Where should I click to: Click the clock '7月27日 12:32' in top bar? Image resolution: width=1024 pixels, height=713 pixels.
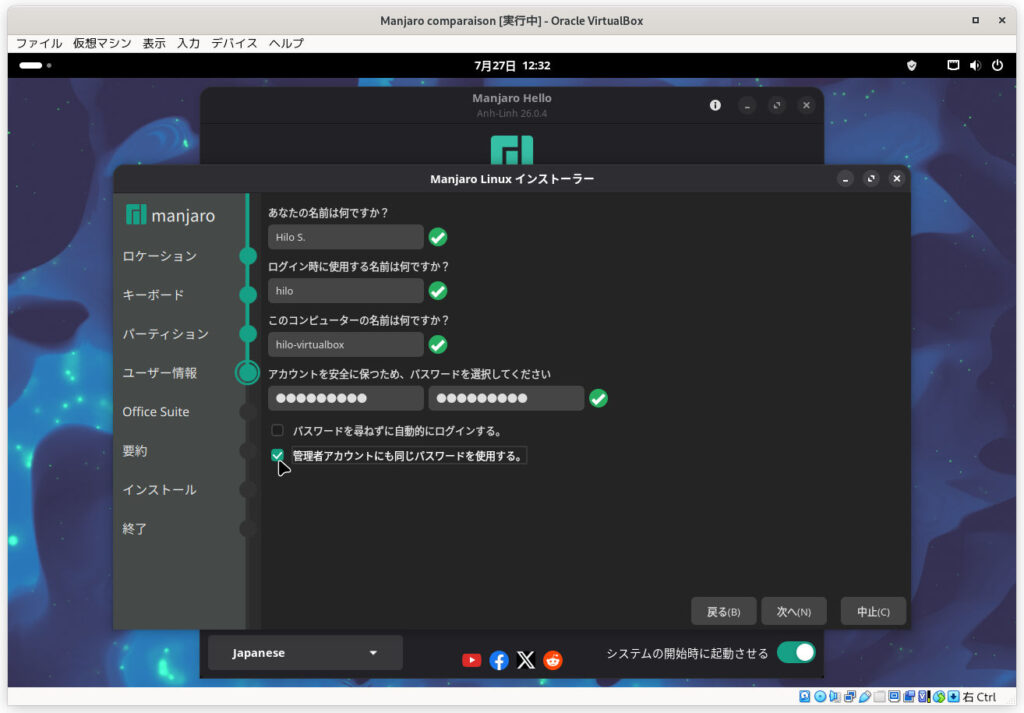pyautogui.click(x=512, y=65)
